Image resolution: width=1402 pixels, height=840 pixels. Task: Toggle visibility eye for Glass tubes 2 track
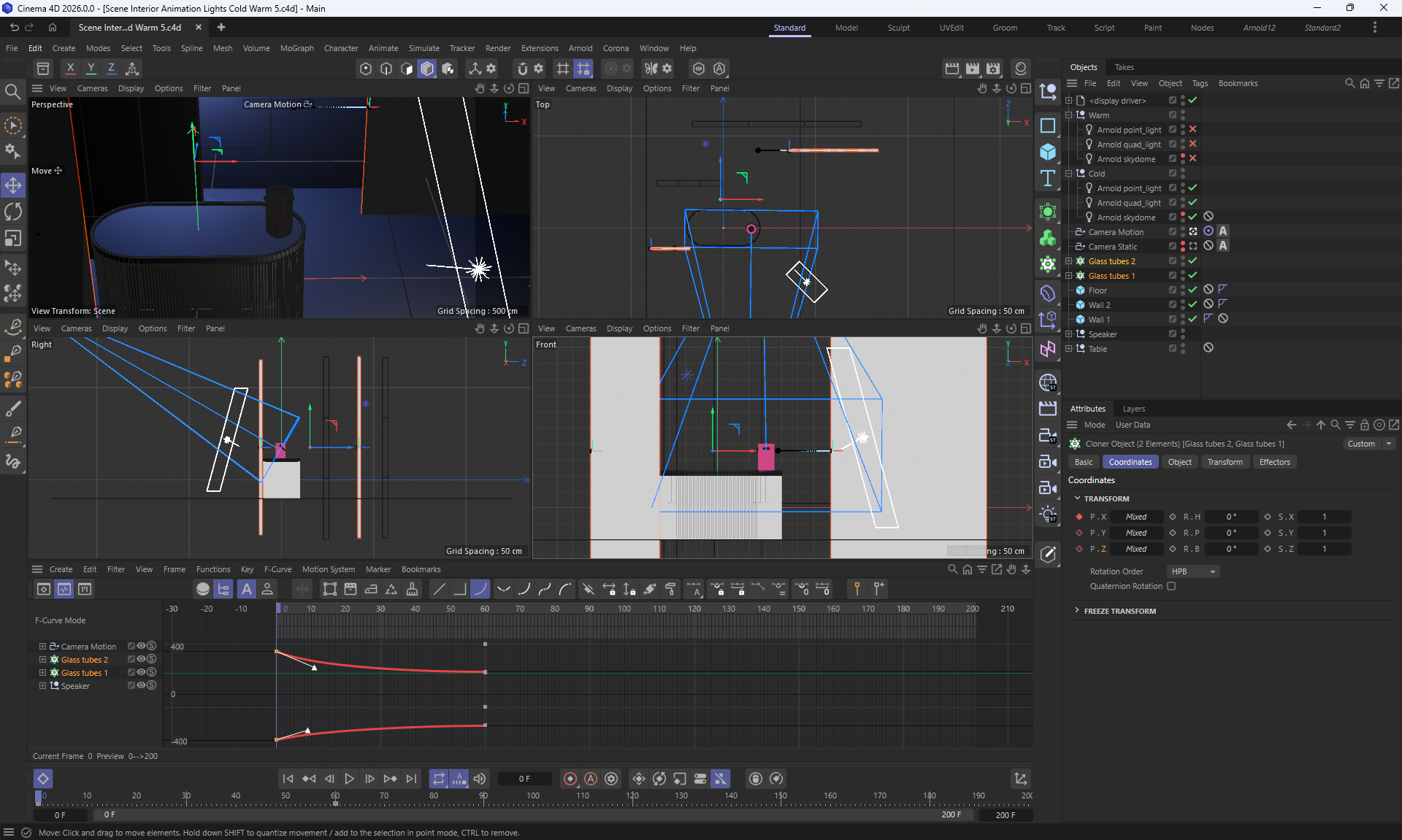pyautogui.click(x=141, y=659)
